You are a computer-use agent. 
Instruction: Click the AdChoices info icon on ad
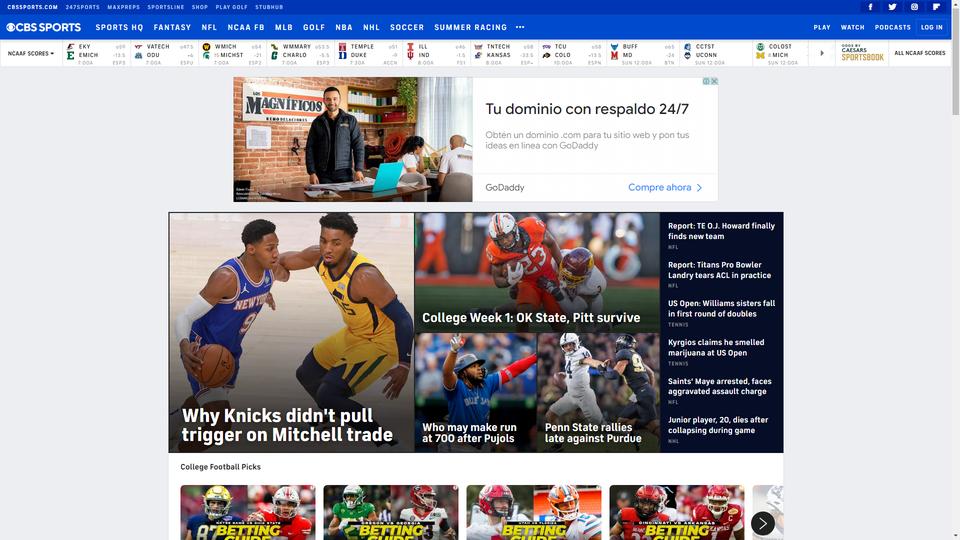tap(706, 81)
